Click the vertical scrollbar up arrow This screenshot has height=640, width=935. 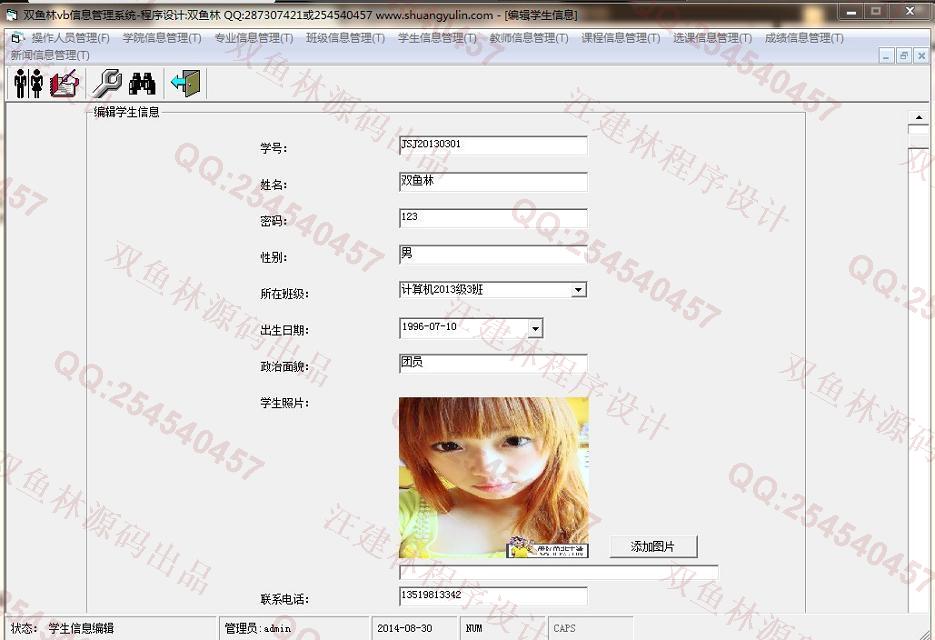[918, 117]
